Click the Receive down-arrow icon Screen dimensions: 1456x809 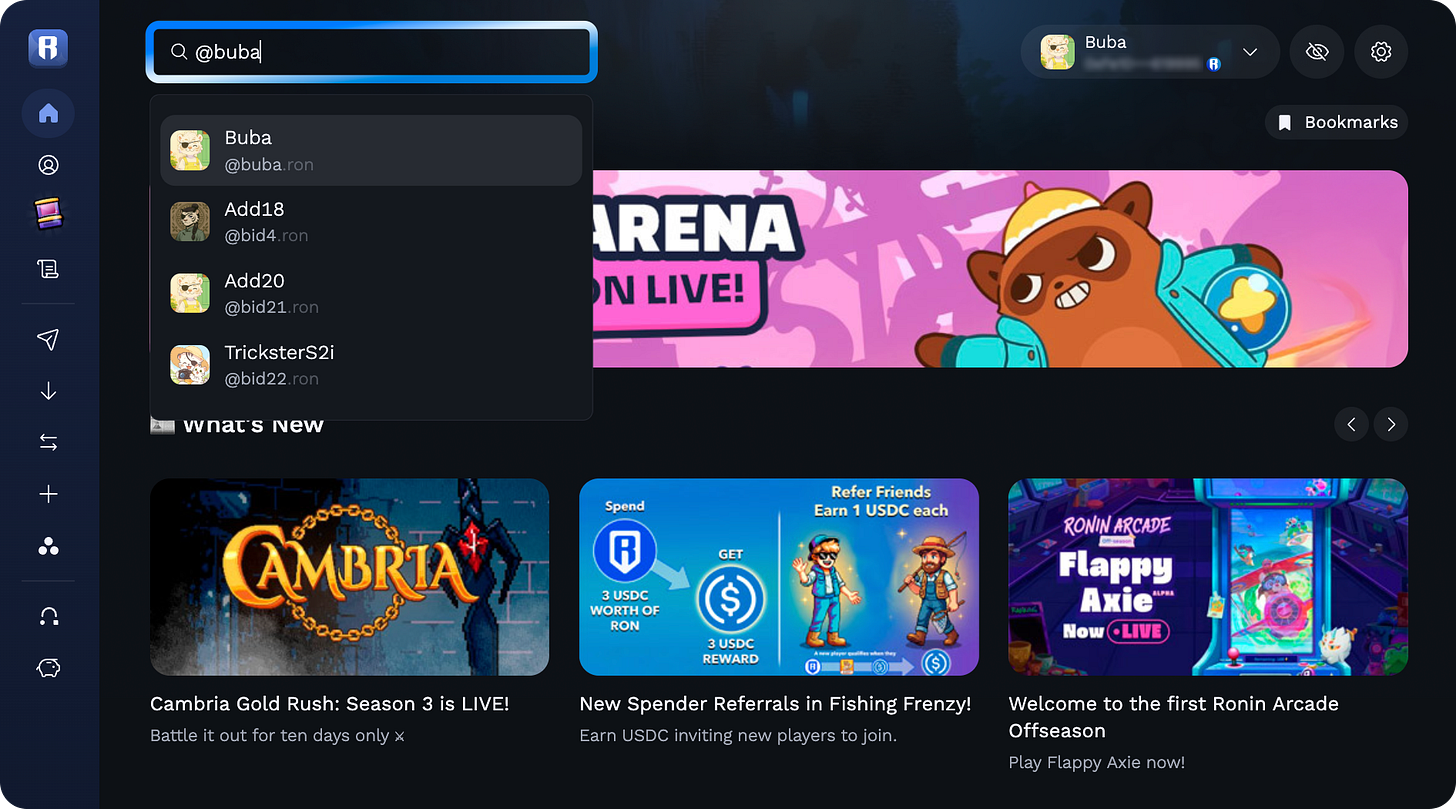pos(48,391)
